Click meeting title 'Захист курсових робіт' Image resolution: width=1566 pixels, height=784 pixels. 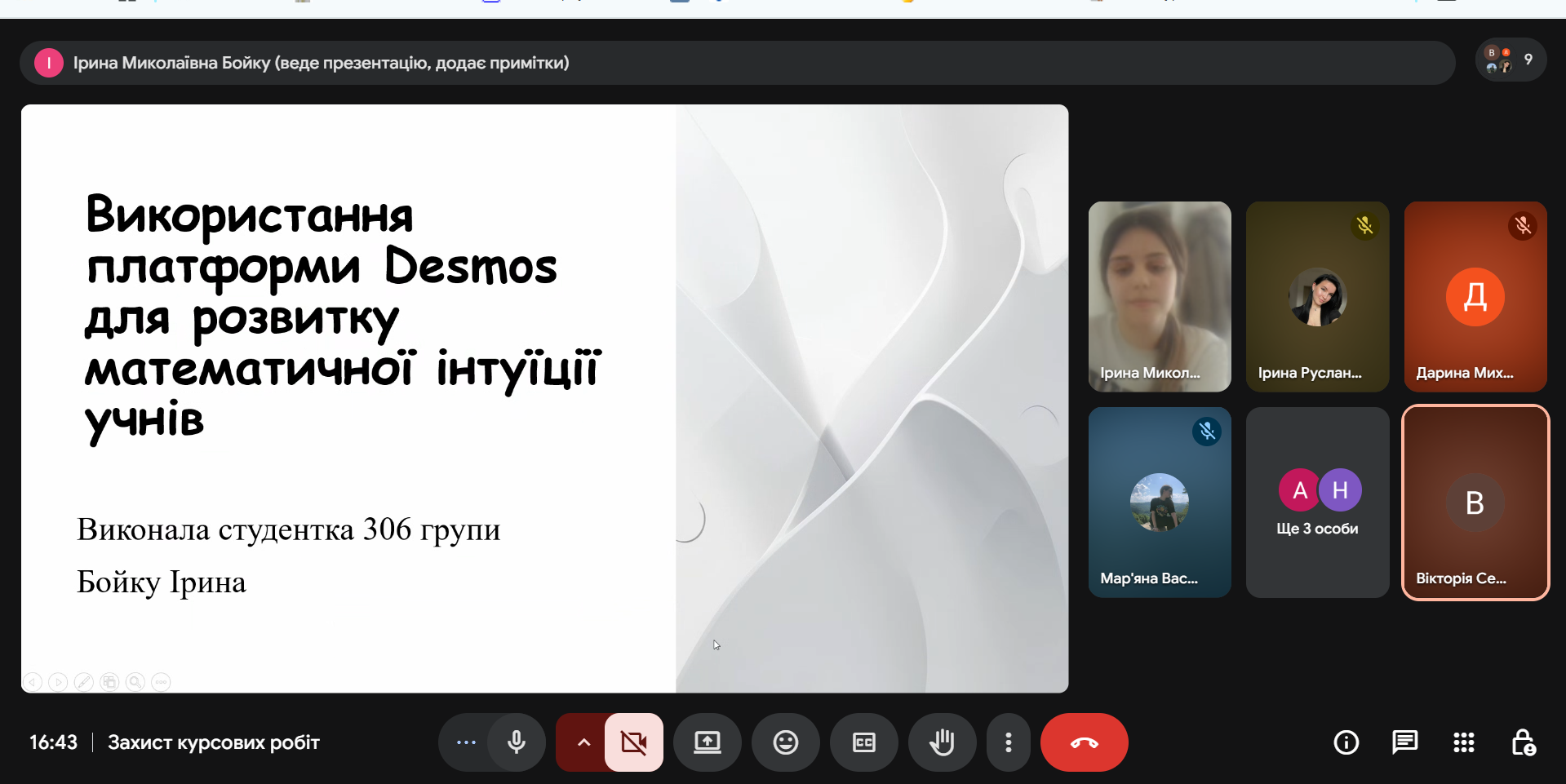[214, 742]
